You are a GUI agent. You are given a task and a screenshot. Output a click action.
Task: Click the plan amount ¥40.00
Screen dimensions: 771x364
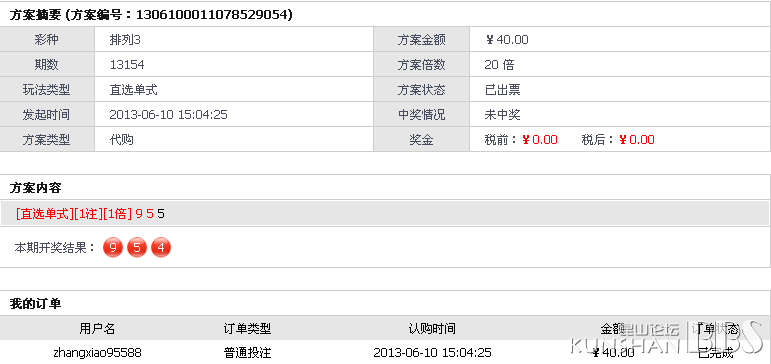click(x=506, y=40)
